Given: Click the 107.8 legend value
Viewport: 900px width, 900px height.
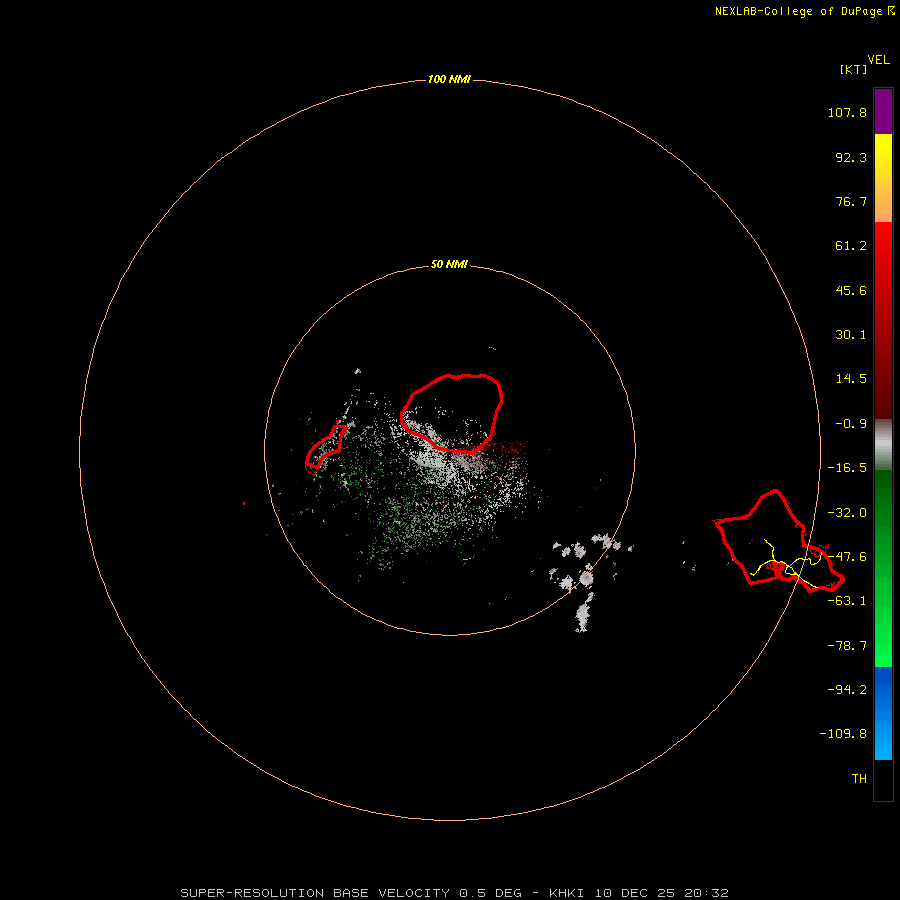Looking at the screenshot, I should pyautogui.click(x=847, y=112).
